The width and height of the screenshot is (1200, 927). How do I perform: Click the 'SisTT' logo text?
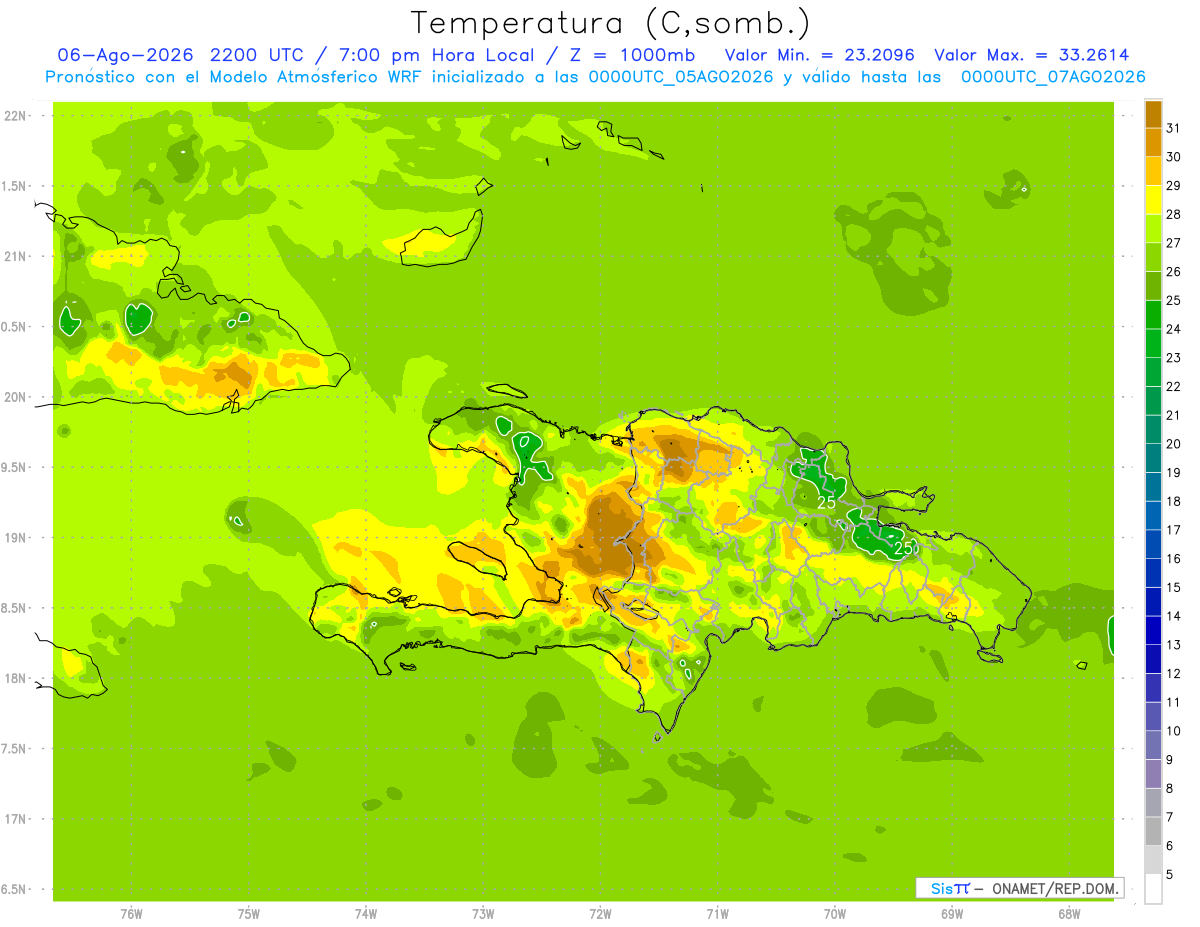pyautogui.click(x=950, y=888)
